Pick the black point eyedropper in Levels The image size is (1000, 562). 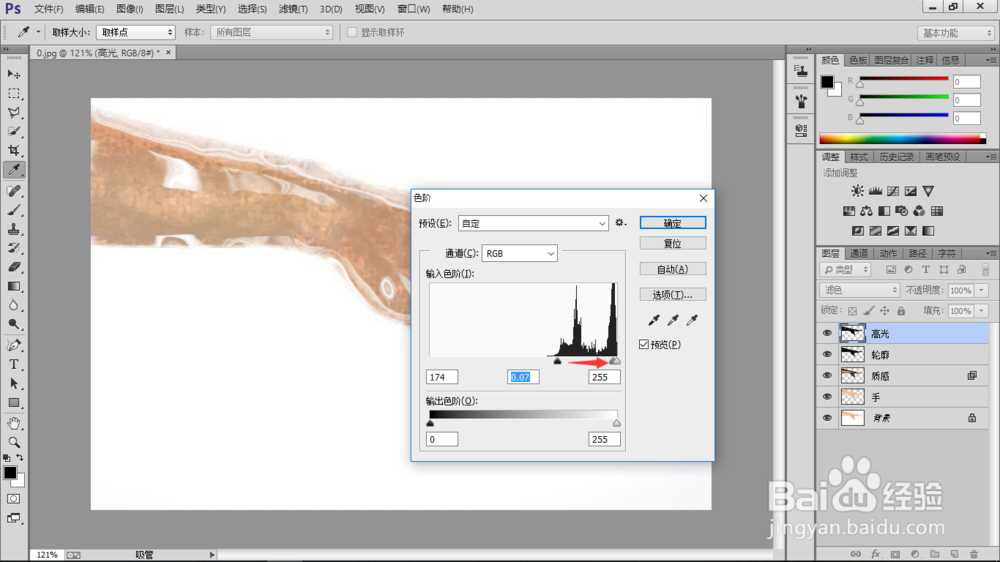(654, 320)
